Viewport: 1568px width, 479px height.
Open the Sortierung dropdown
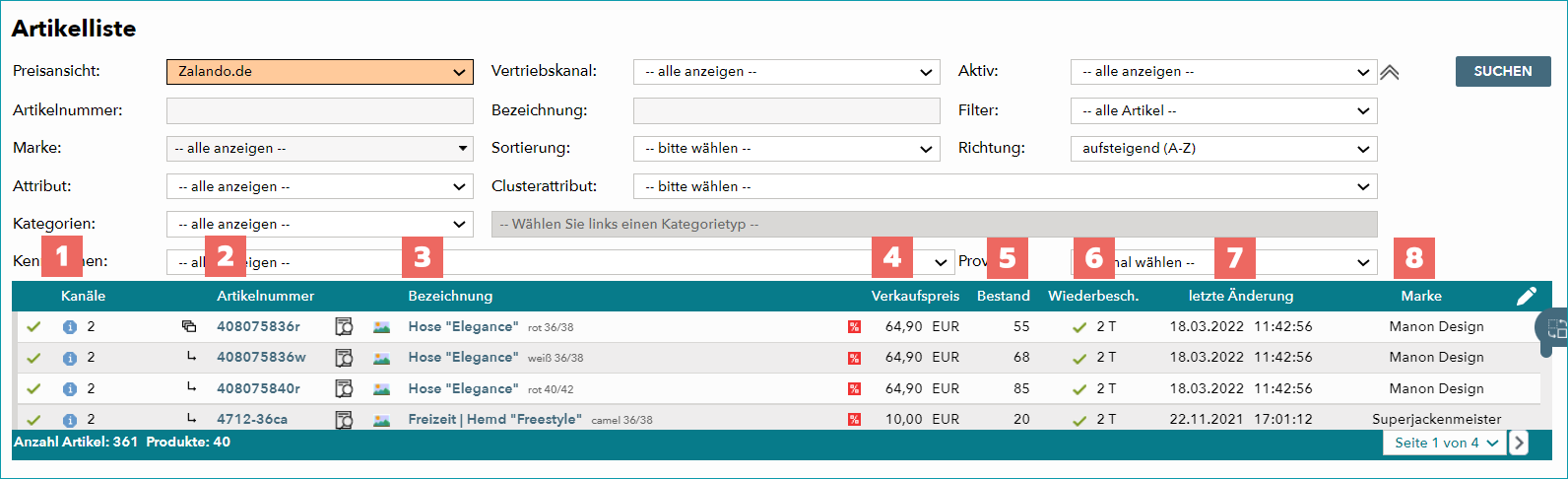pyautogui.click(x=787, y=149)
